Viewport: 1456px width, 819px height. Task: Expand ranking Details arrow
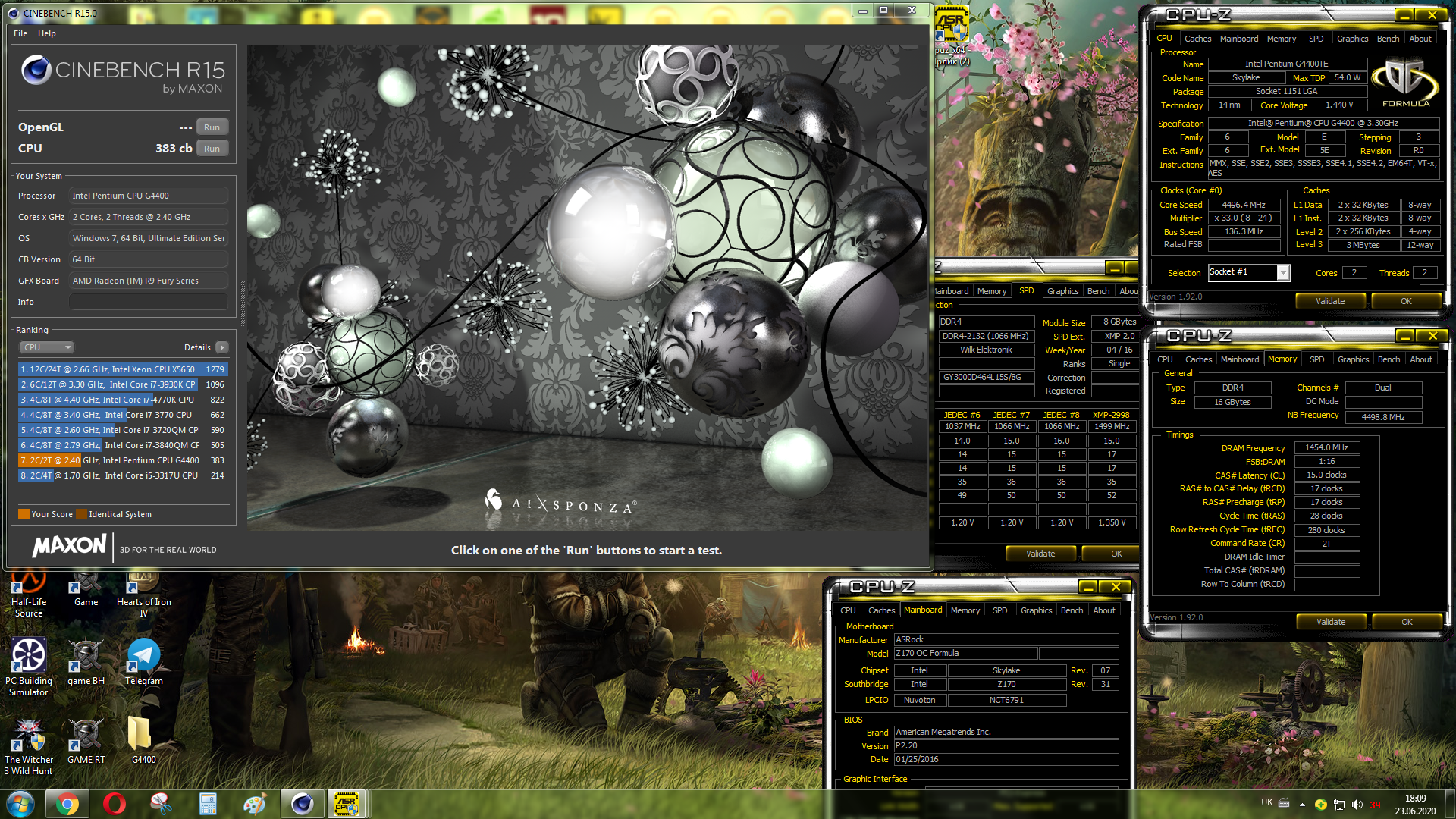point(221,347)
